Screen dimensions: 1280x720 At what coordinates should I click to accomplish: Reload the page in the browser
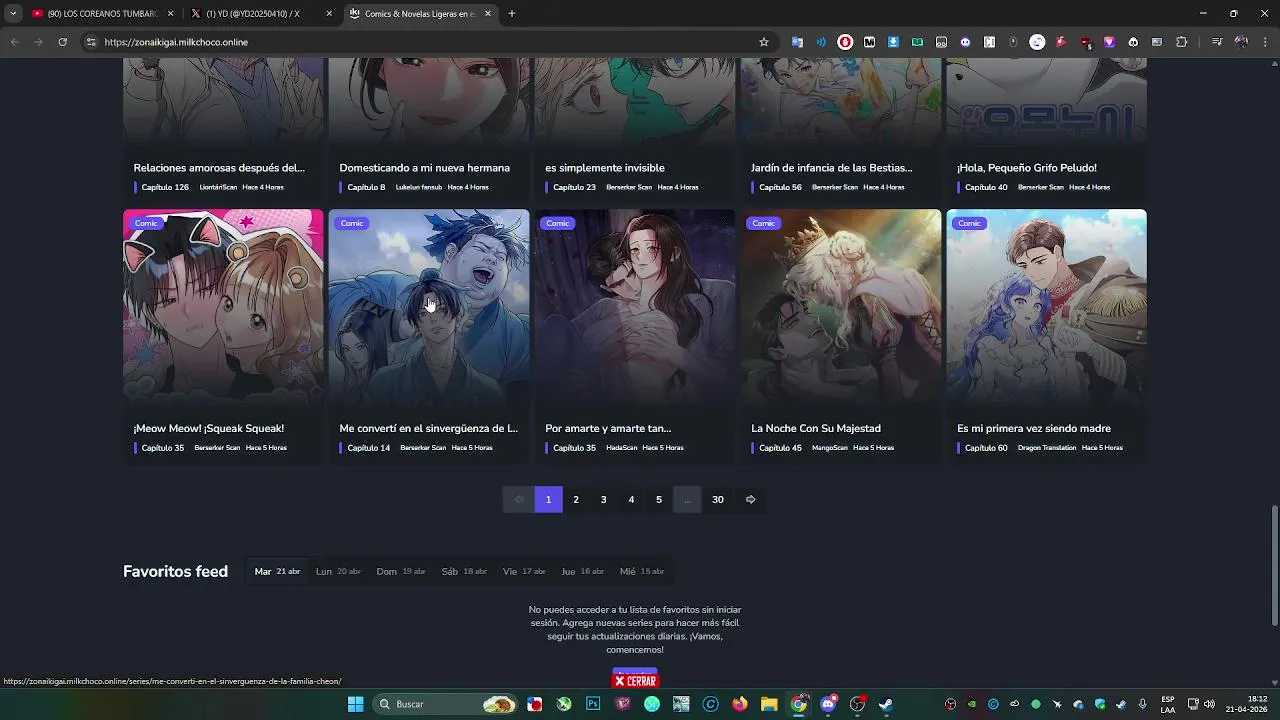tap(62, 42)
